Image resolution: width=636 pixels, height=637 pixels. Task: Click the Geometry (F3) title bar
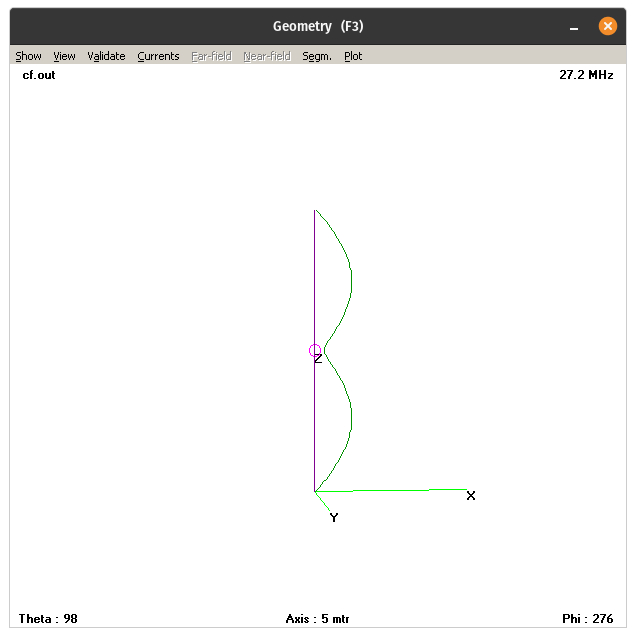(317, 26)
